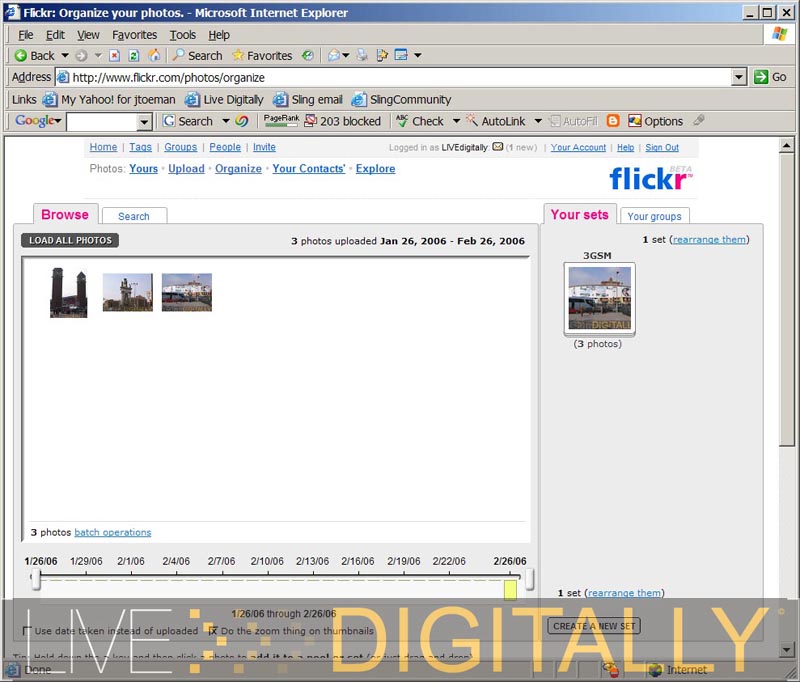
Task: Click the IE Back button
Action: point(34,56)
